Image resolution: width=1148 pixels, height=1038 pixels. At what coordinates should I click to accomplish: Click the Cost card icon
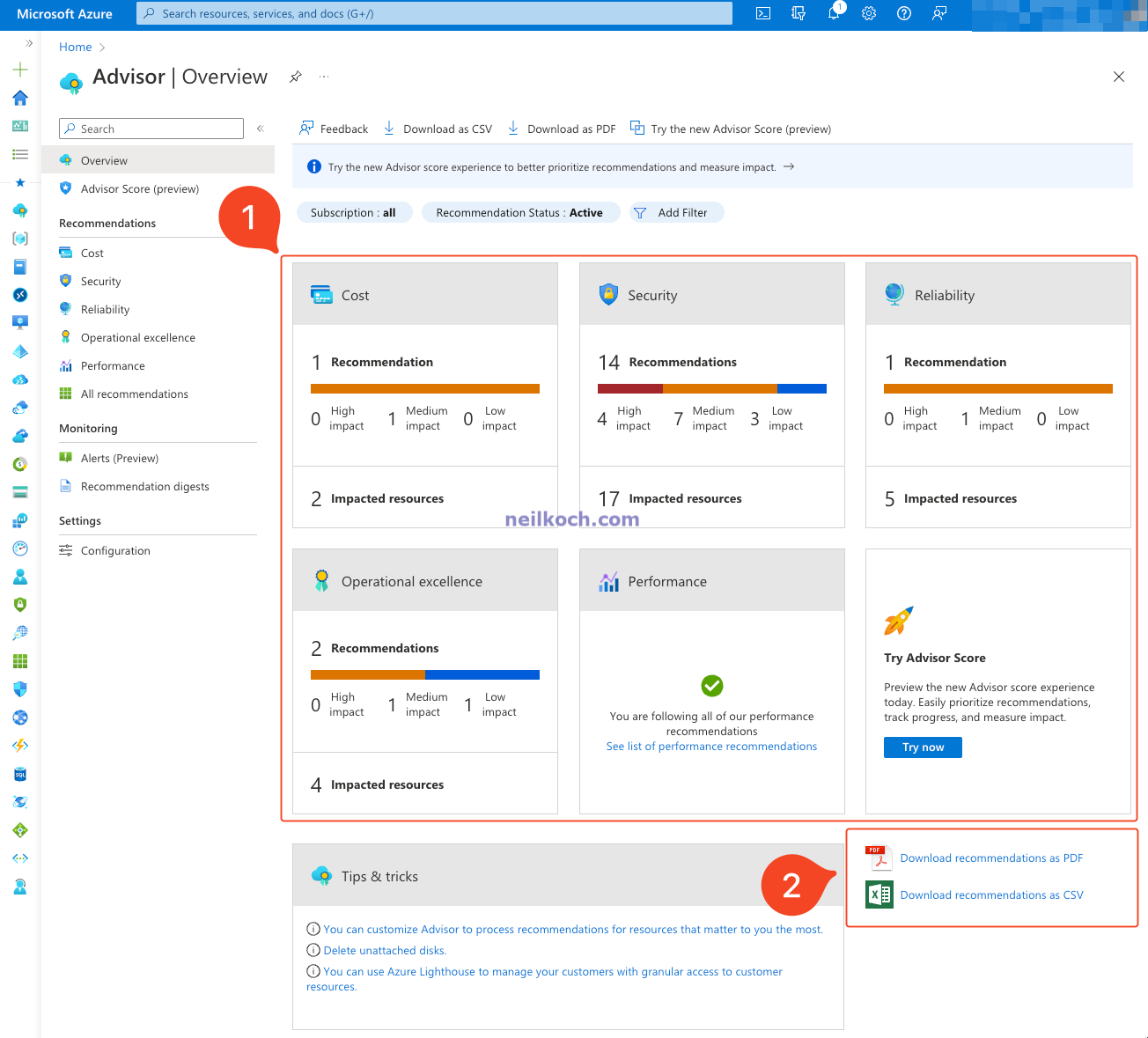point(321,294)
